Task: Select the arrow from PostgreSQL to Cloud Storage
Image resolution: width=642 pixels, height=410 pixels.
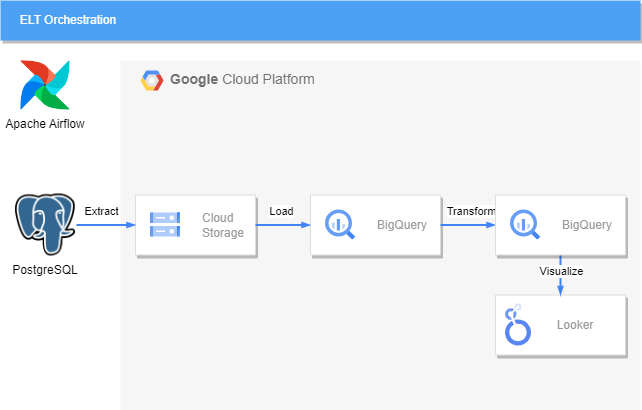Action: point(106,225)
